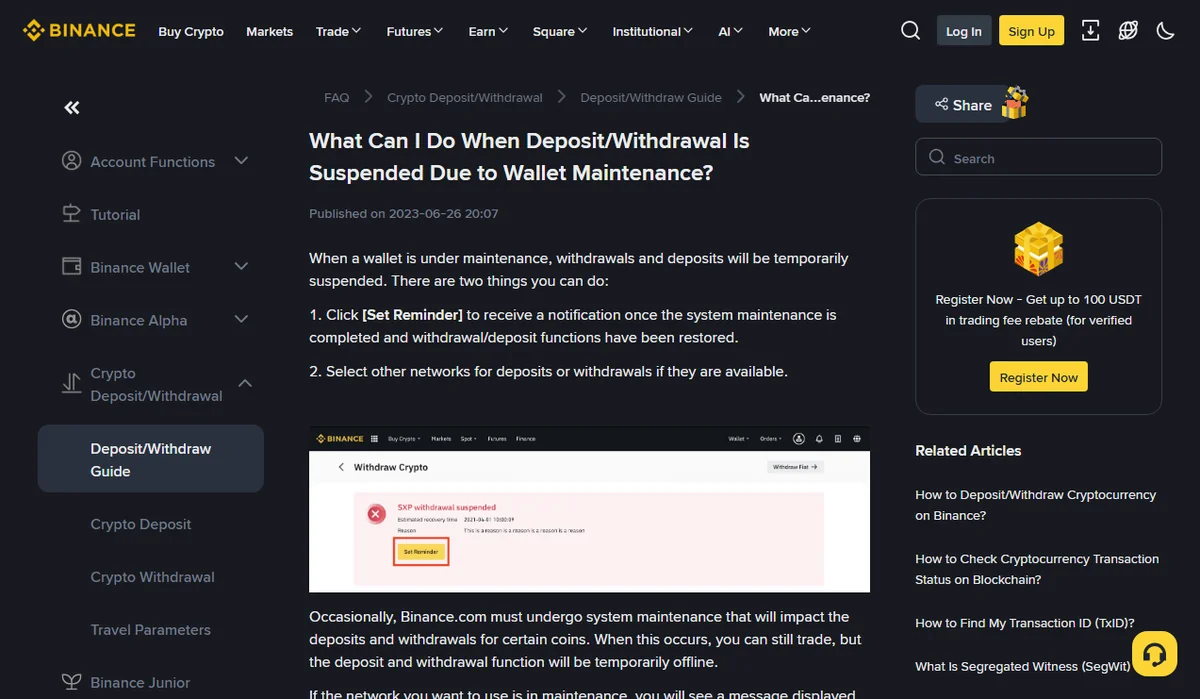Click the Binance Alpha icon
1200x699 pixels.
pos(71,320)
